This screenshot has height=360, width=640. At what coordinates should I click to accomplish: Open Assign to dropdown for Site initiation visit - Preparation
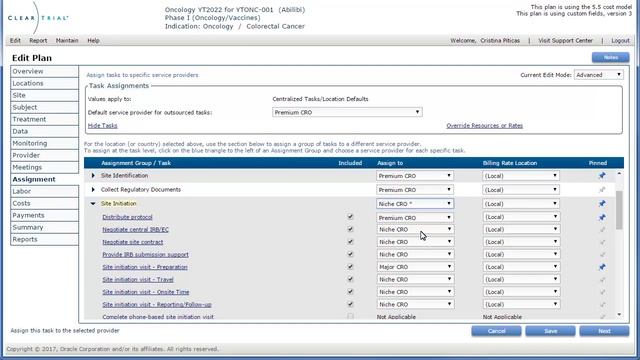[x=415, y=267]
